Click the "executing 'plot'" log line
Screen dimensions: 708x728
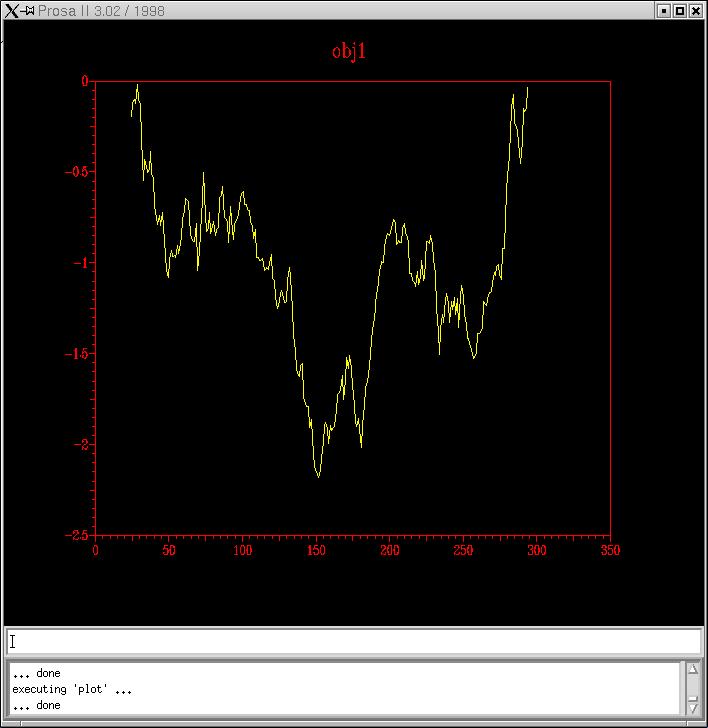click(x=72, y=689)
